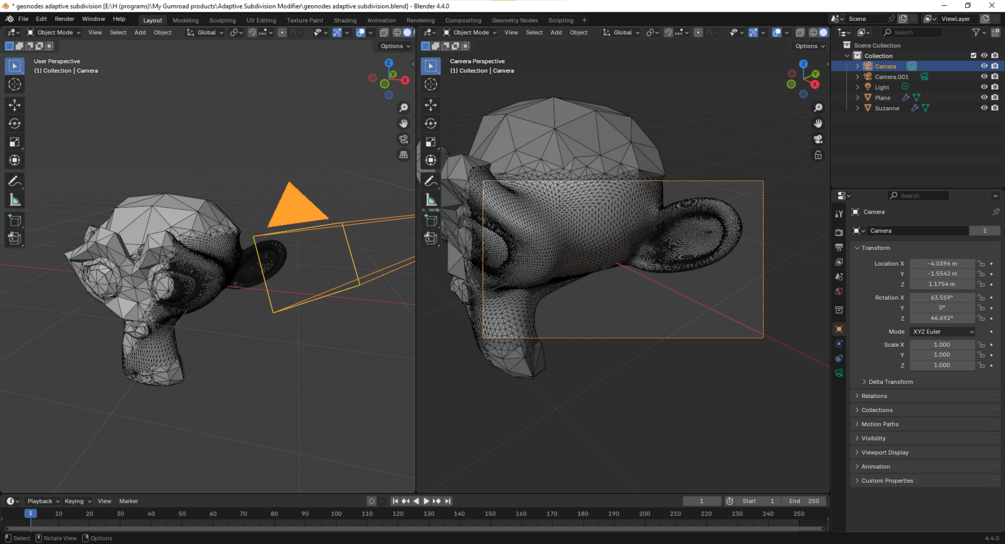Switch to the Geometry Nodes workspace tab
The image size is (1005, 544).
pyautogui.click(x=515, y=20)
